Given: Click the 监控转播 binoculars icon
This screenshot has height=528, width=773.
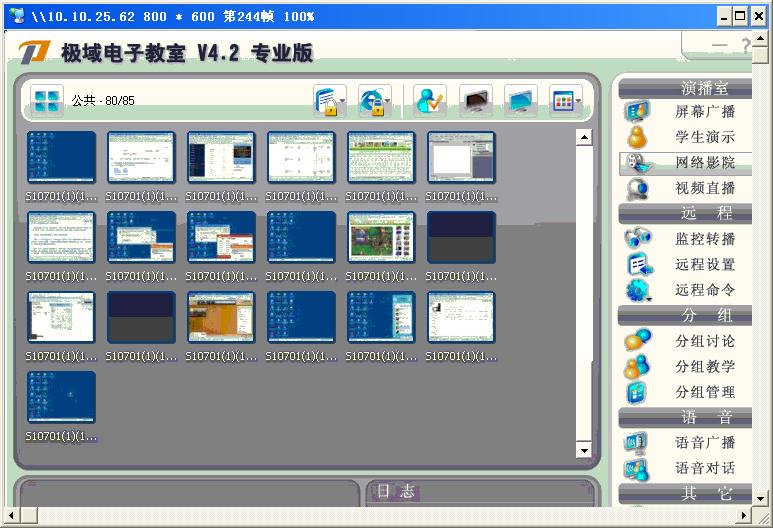Looking at the screenshot, I should pyautogui.click(x=638, y=238).
